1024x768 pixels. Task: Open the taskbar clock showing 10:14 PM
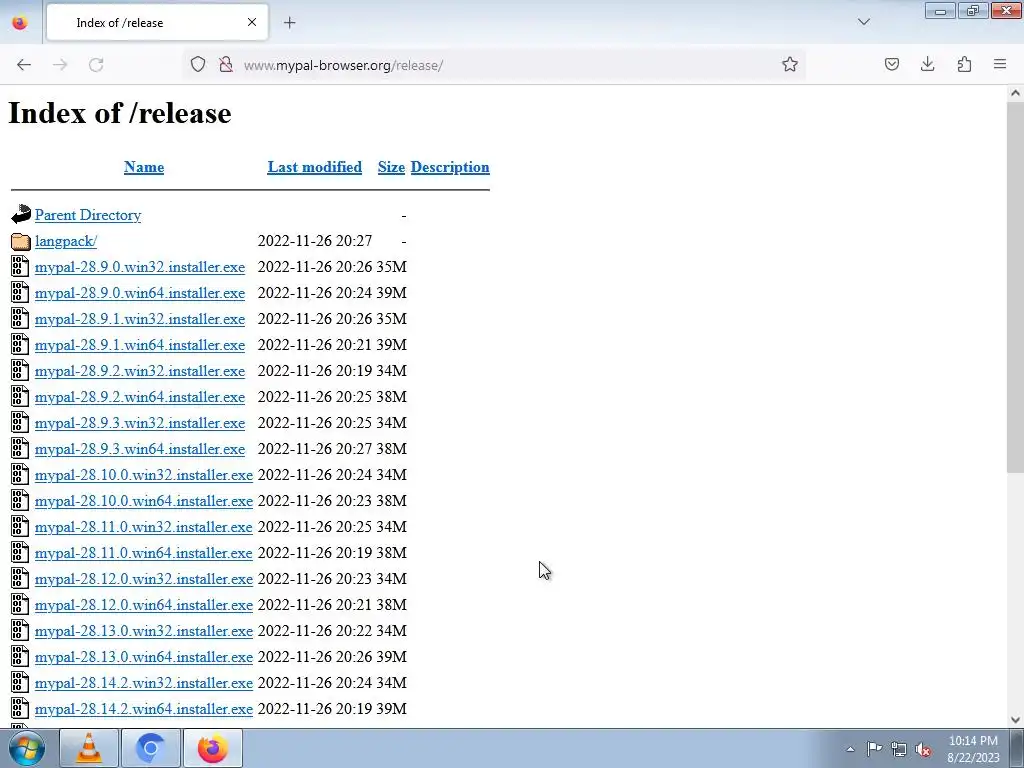tap(973, 749)
